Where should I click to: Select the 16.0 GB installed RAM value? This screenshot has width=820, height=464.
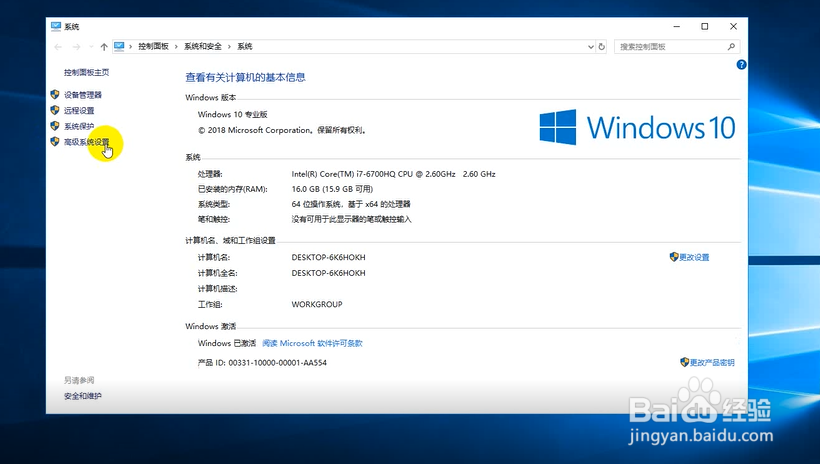pyautogui.click(x=332, y=189)
